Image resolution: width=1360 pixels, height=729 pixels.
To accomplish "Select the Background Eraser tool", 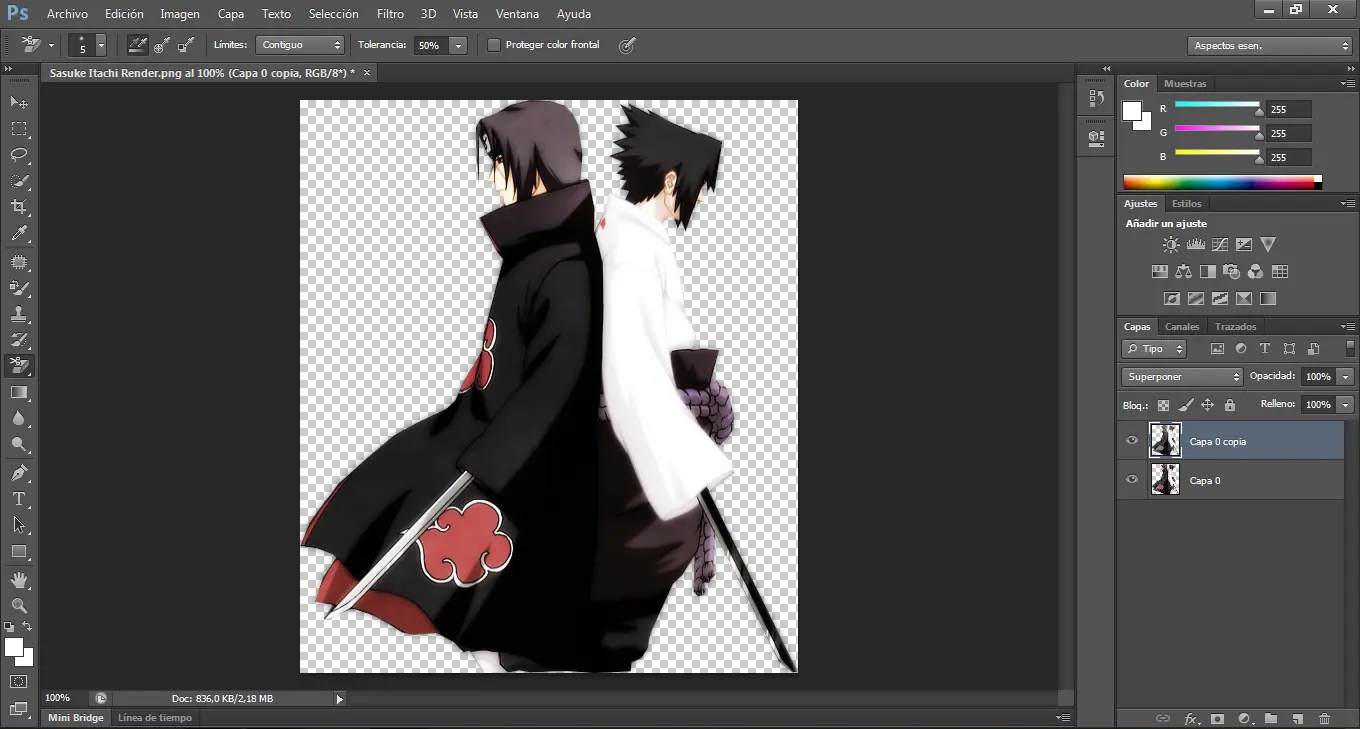I will point(19,366).
